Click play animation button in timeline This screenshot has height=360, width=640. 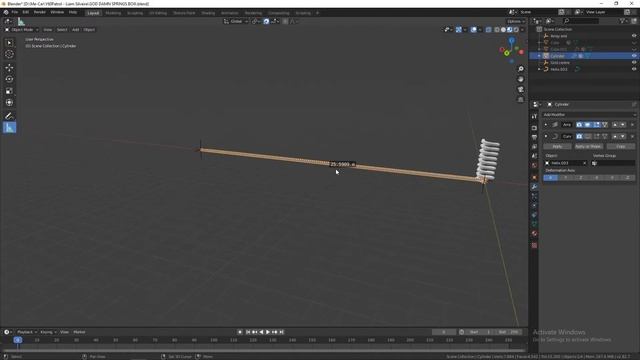click(x=268, y=332)
